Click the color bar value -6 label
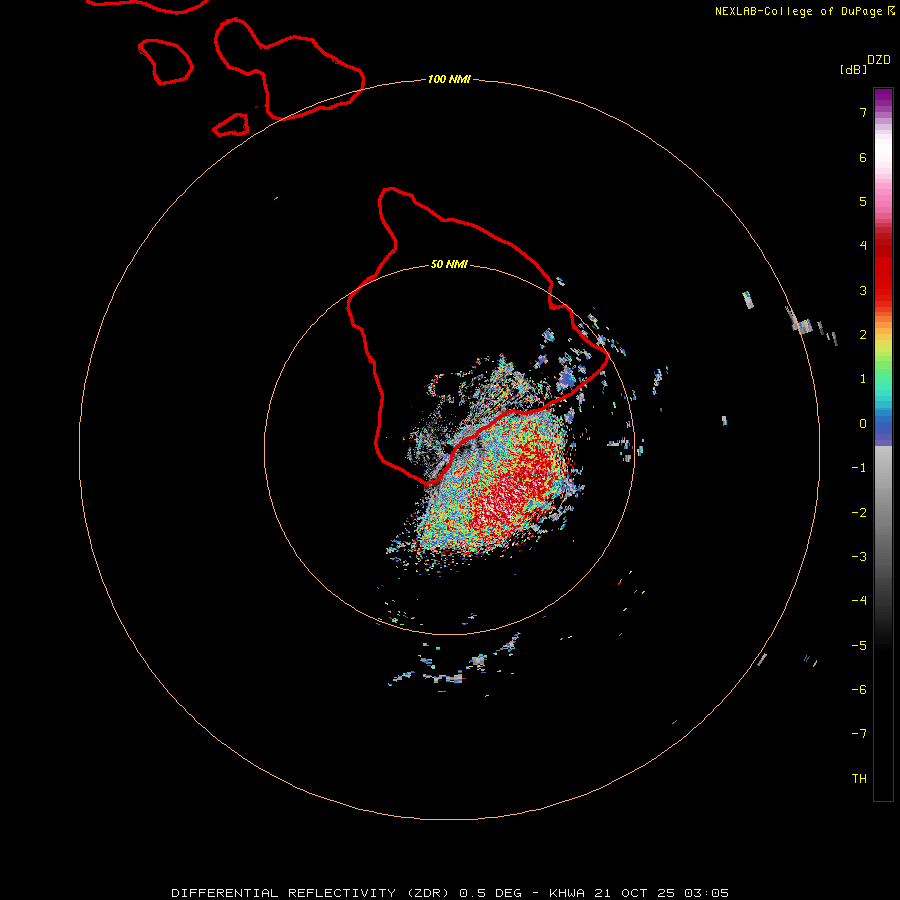The image size is (900, 900). click(x=859, y=690)
